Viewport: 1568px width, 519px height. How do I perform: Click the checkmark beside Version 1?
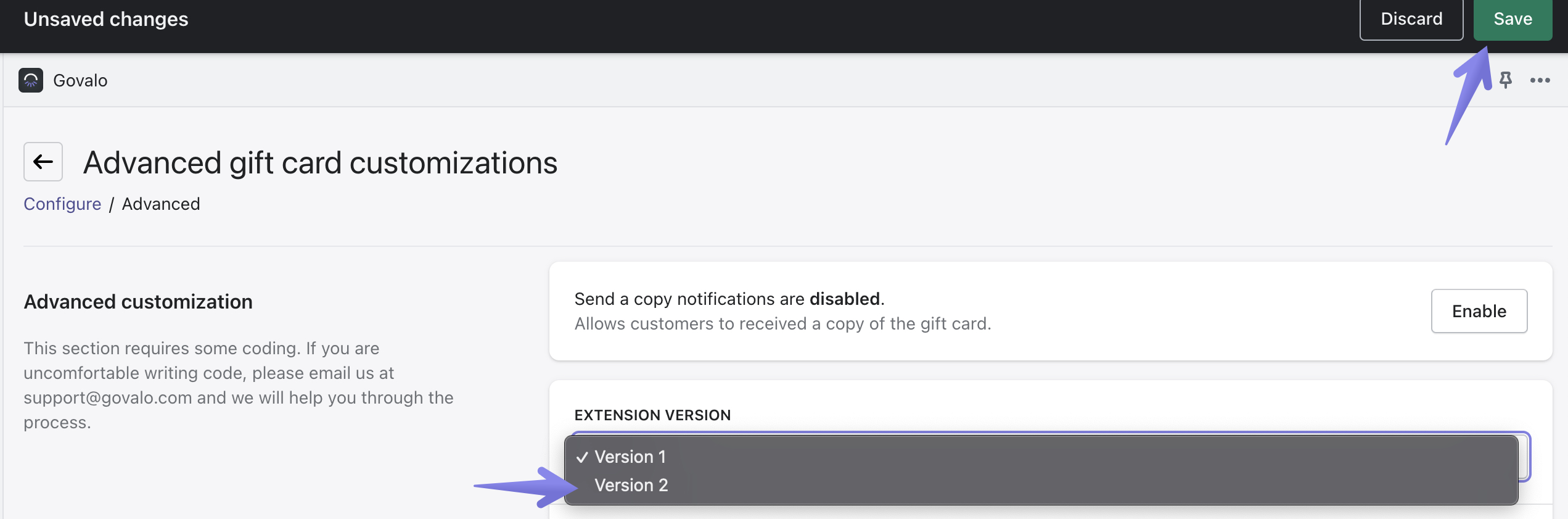581,457
